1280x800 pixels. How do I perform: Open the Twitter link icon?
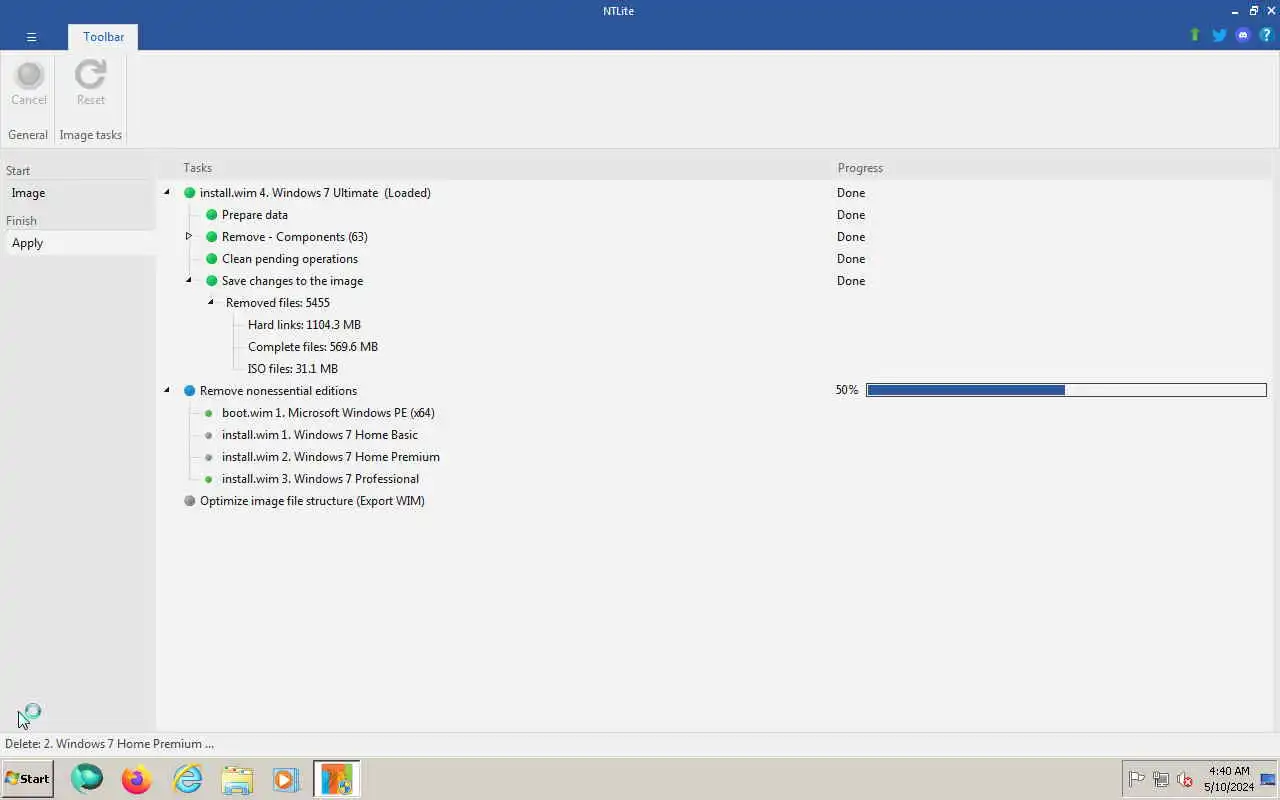click(x=1219, y=35)
